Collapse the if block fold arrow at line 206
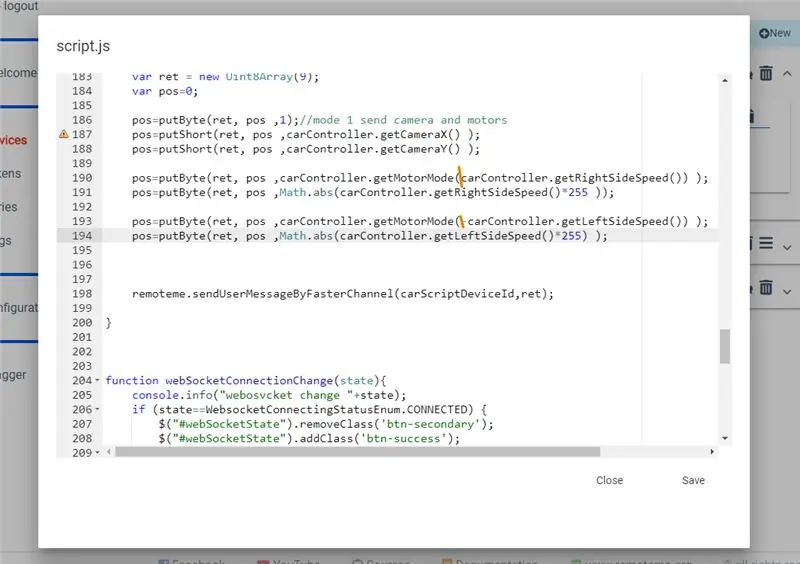 click(97, 409)
